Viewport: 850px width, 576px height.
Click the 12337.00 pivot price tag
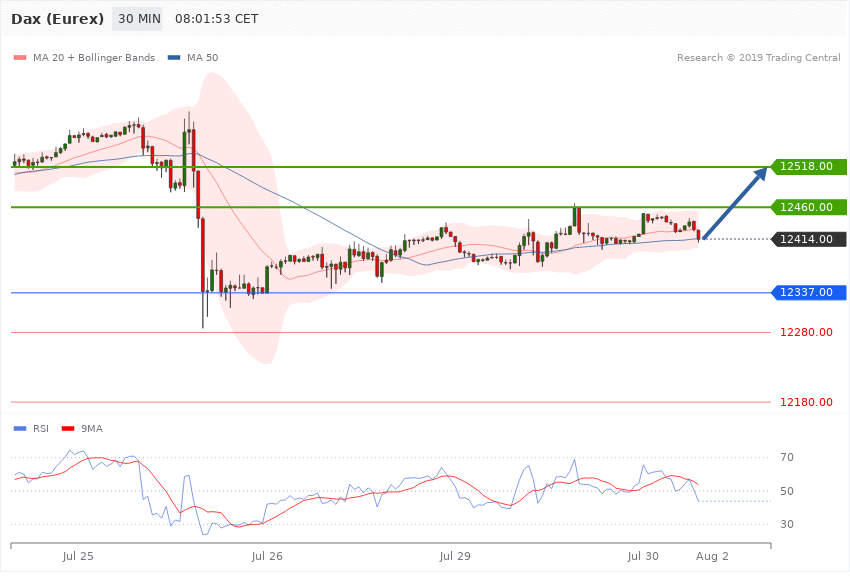(x=808, y=293)
